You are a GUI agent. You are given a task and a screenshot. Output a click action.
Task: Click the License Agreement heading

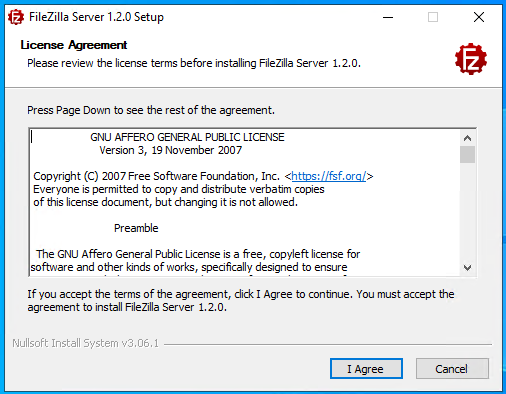74,45
